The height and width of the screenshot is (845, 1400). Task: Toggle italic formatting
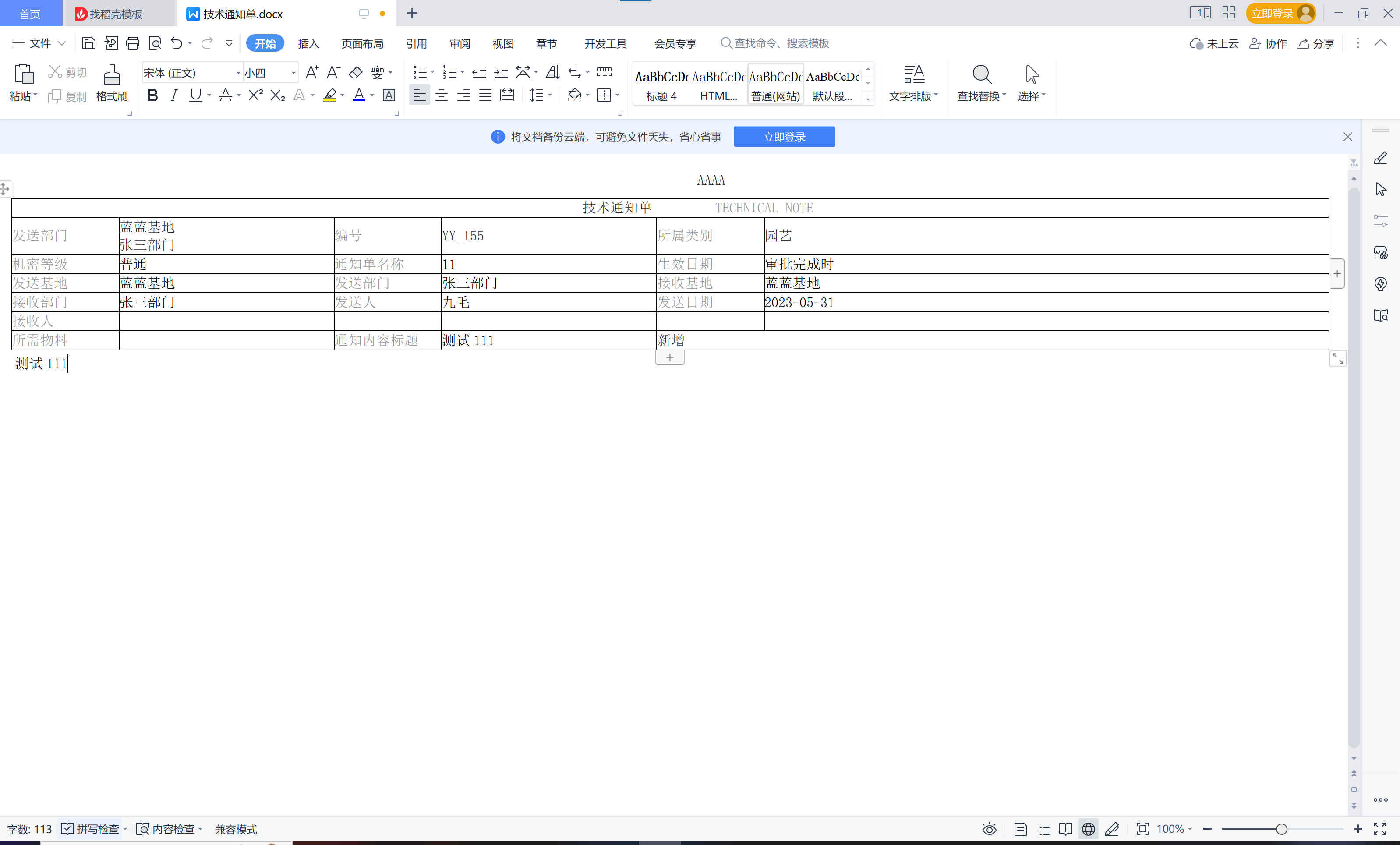coord(174,95)
